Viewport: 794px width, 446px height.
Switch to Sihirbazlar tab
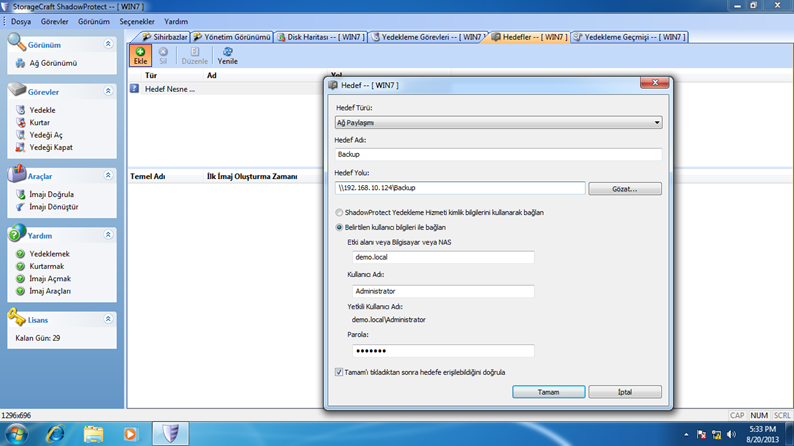(x=164, y=37)
